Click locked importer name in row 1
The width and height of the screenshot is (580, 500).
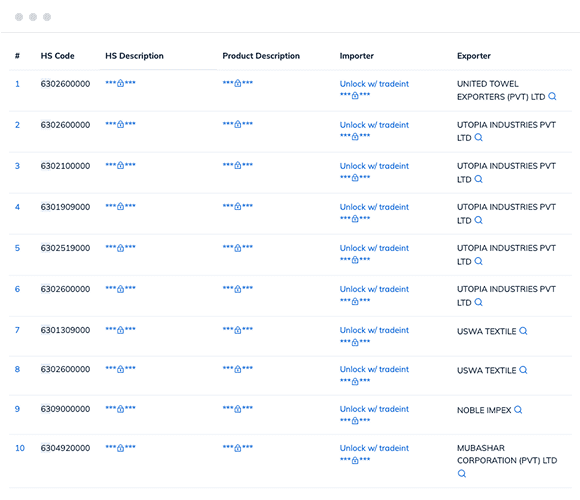tap(355, 95)
